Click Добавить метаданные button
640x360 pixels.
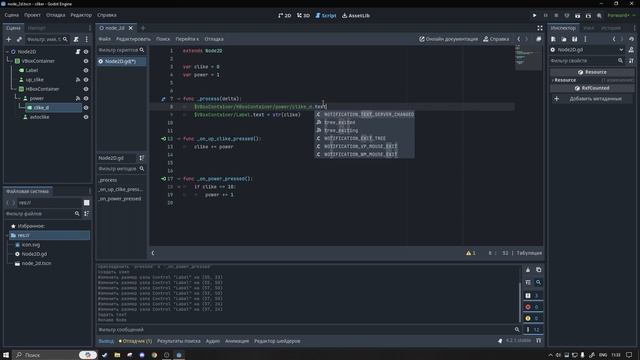pos(592,99)
